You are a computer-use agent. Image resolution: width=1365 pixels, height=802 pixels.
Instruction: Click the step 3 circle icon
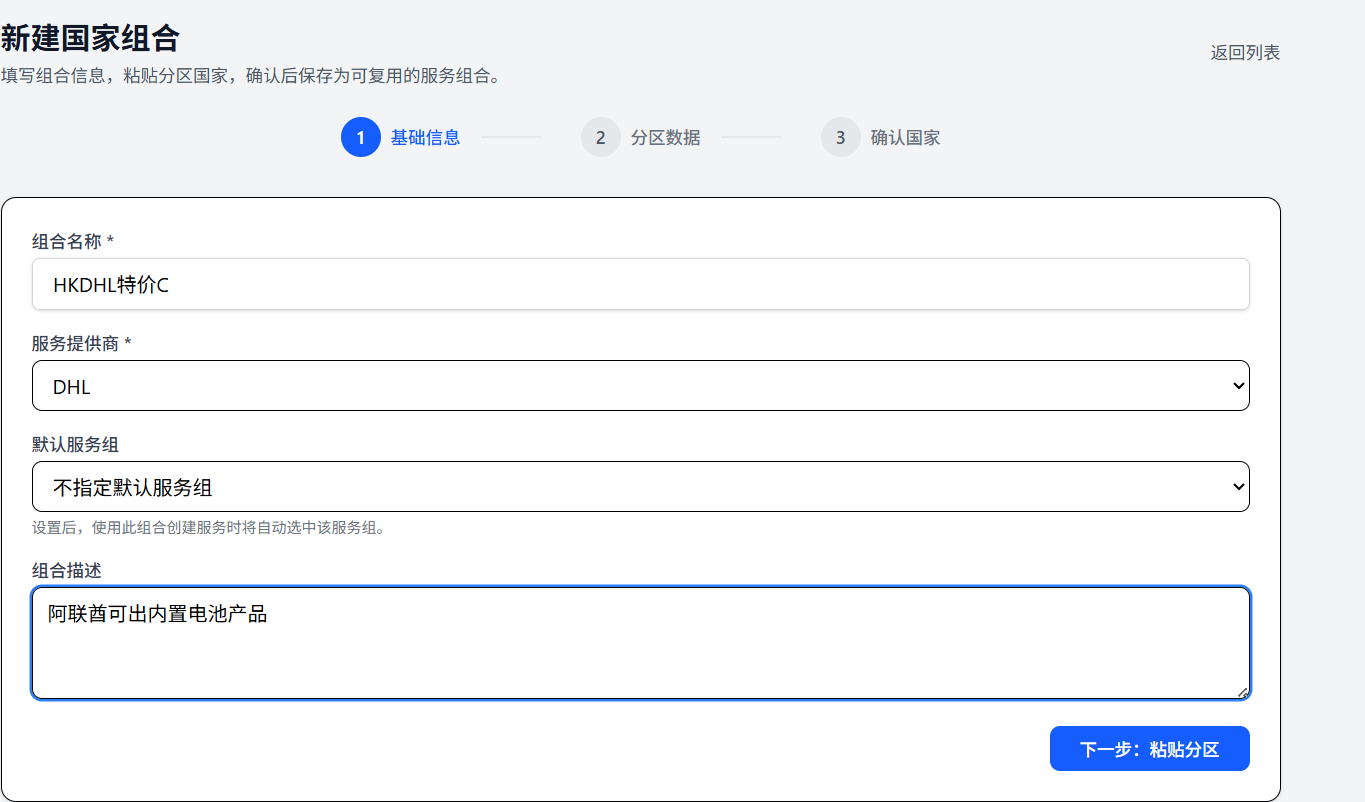coord(840,138)
